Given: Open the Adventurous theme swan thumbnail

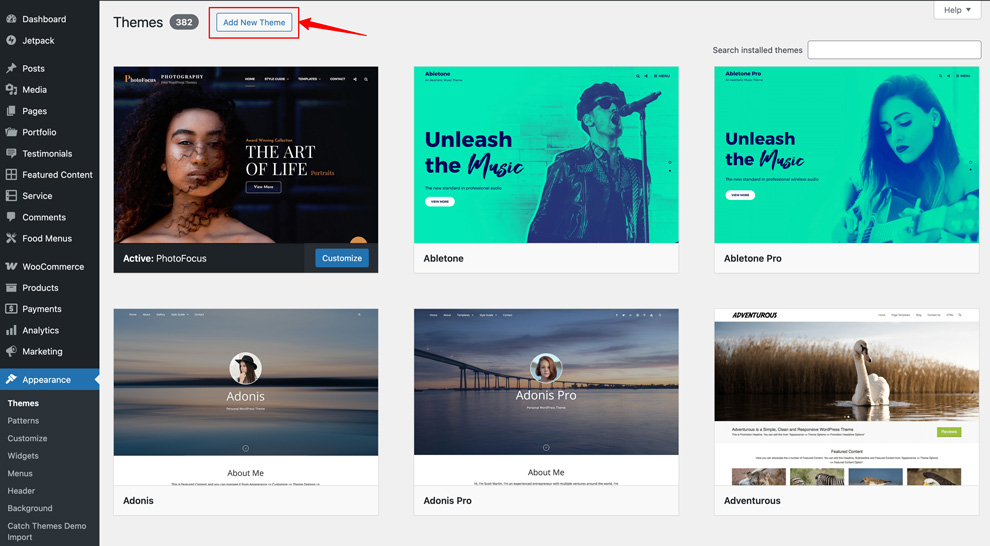Looking at the screenshot, I should point(846,397).
